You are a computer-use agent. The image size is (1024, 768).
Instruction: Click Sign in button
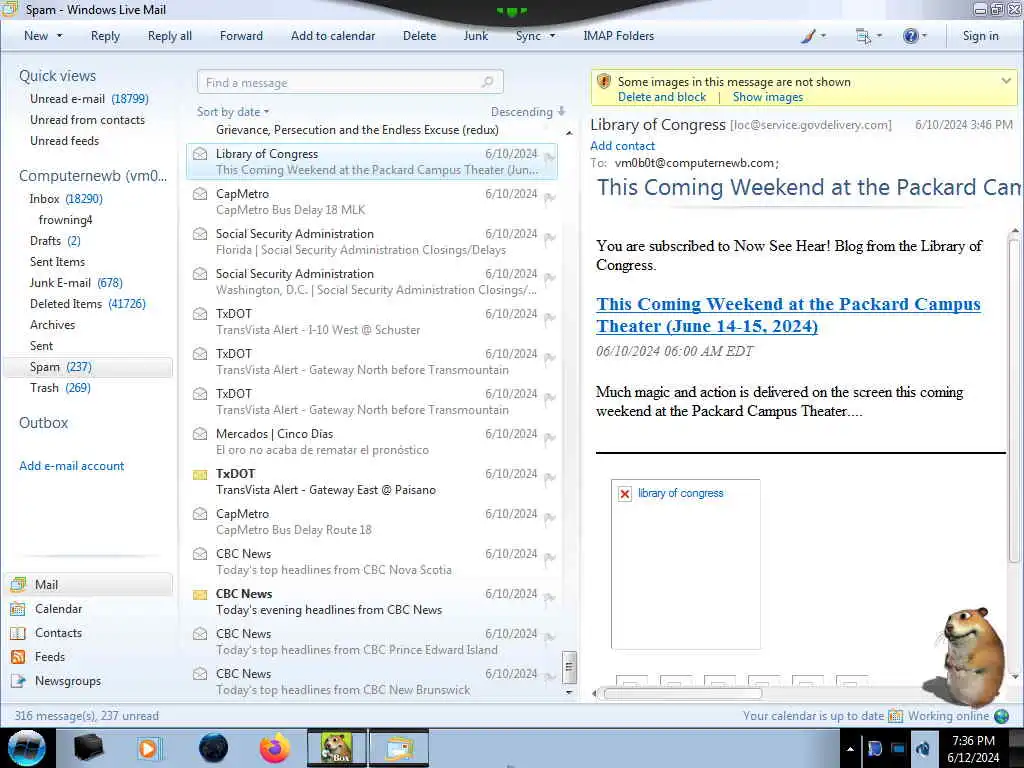coord(980,36)
